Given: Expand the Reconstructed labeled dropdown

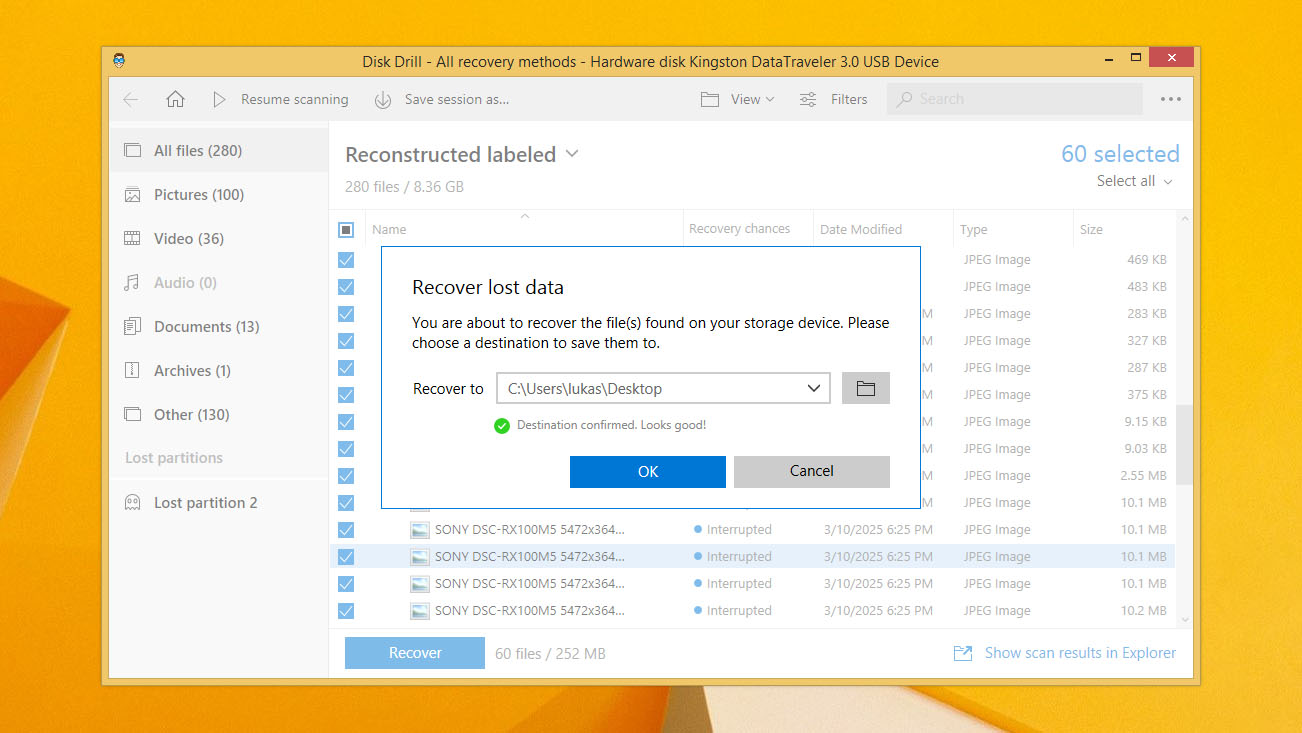Looking at the screenshot, I should pos(571,154).
